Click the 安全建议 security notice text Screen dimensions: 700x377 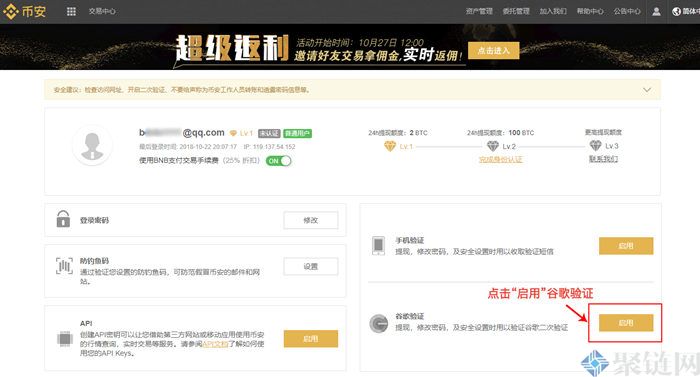(182, 90)
